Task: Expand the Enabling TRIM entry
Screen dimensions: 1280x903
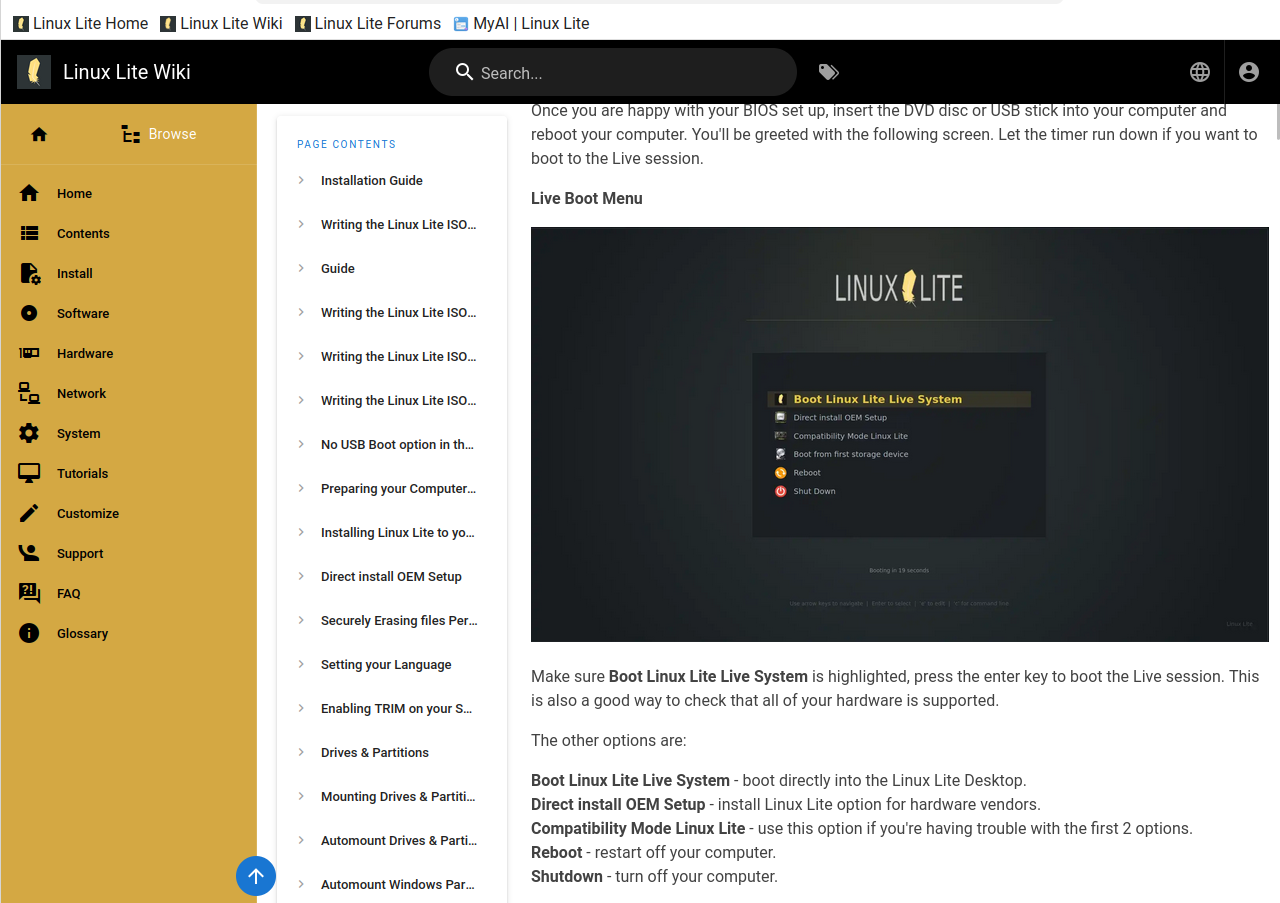Action: pos(392,709)
